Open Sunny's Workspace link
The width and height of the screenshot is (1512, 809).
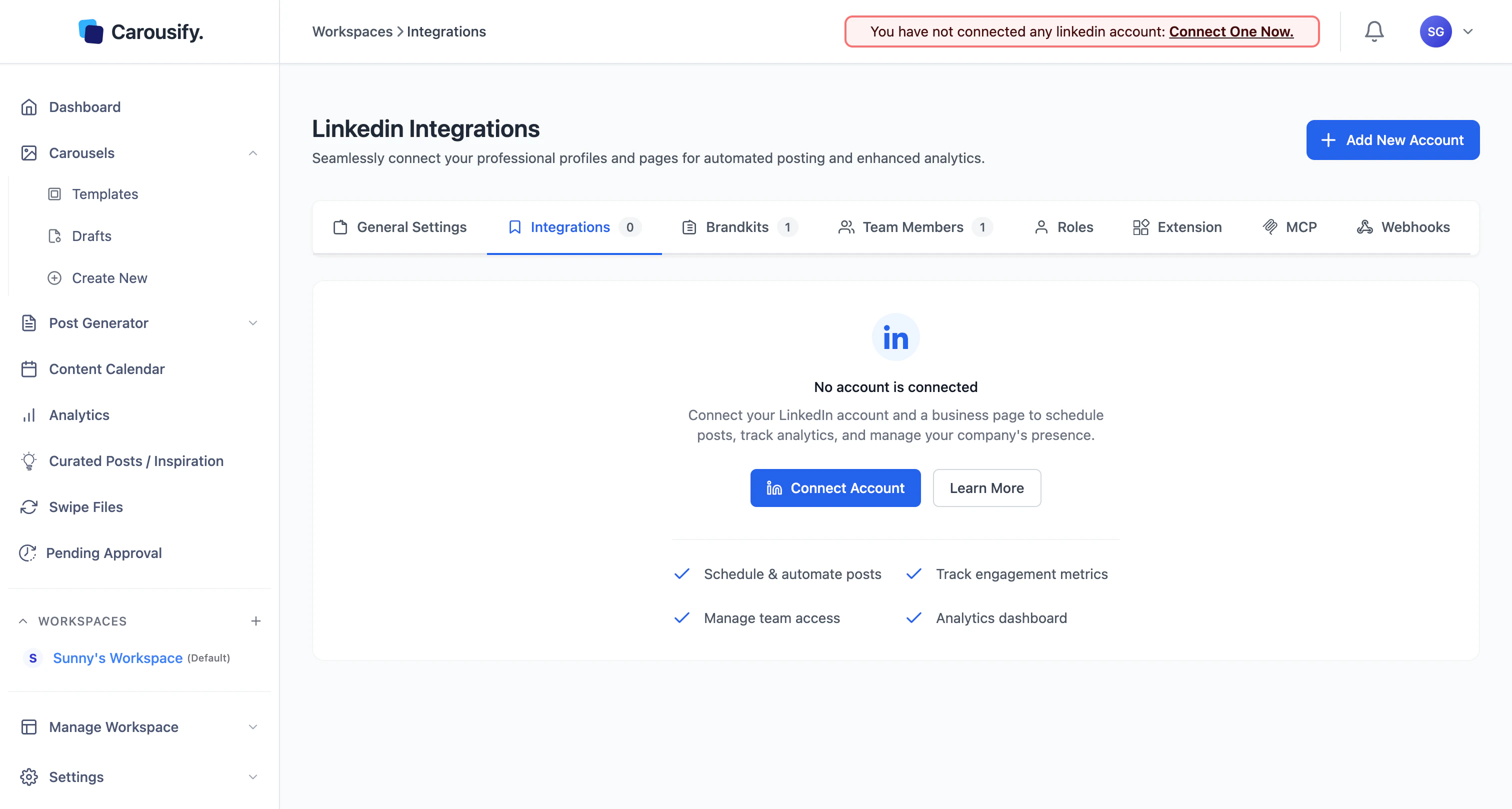click(x=117, y=658)
